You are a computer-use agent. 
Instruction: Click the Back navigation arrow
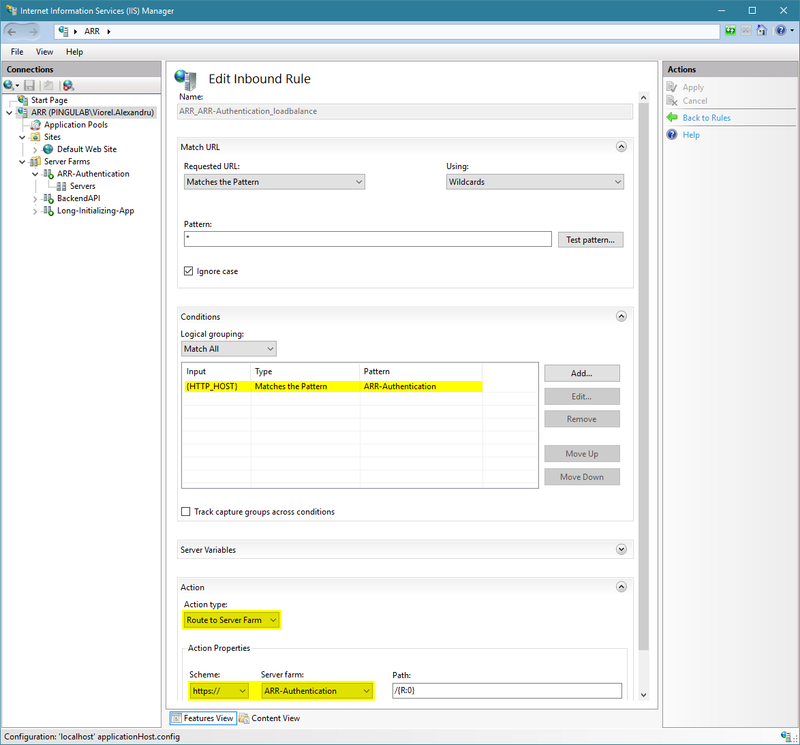[x=12, y=32]
